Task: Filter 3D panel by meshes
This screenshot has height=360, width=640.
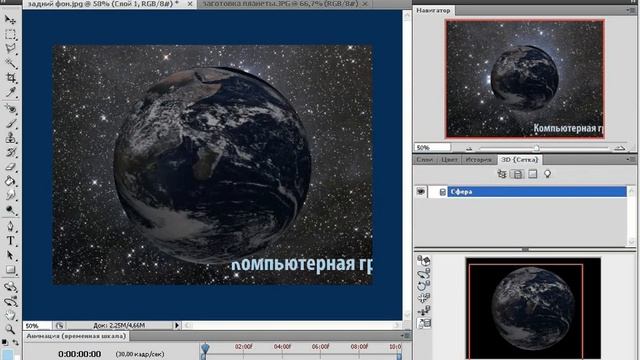Action: pyautogui.click(x=518, y=174)
